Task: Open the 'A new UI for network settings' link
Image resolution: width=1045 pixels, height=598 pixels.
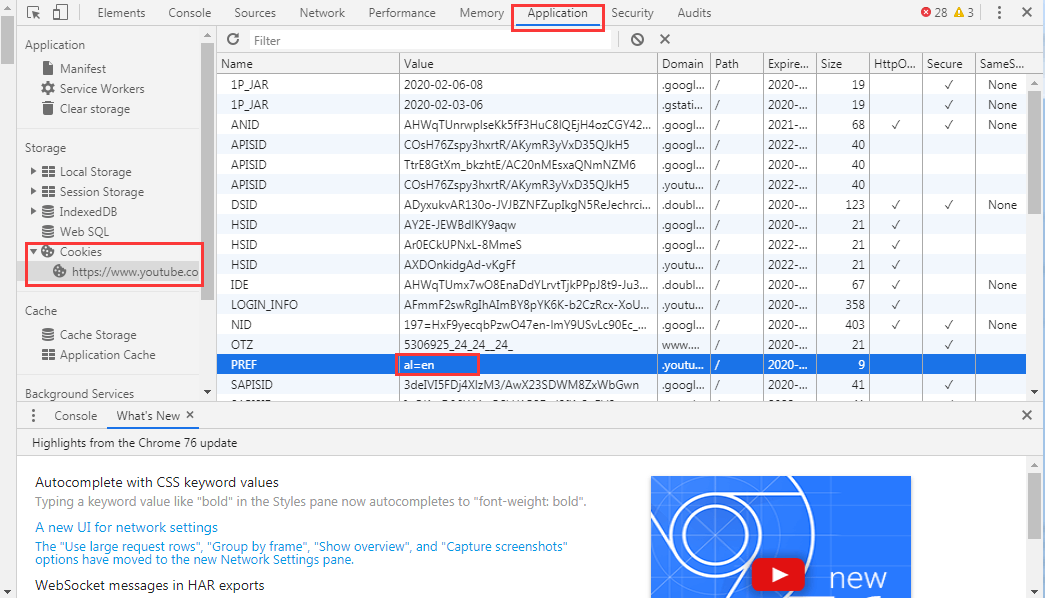Action: click(x=127, y=527)
